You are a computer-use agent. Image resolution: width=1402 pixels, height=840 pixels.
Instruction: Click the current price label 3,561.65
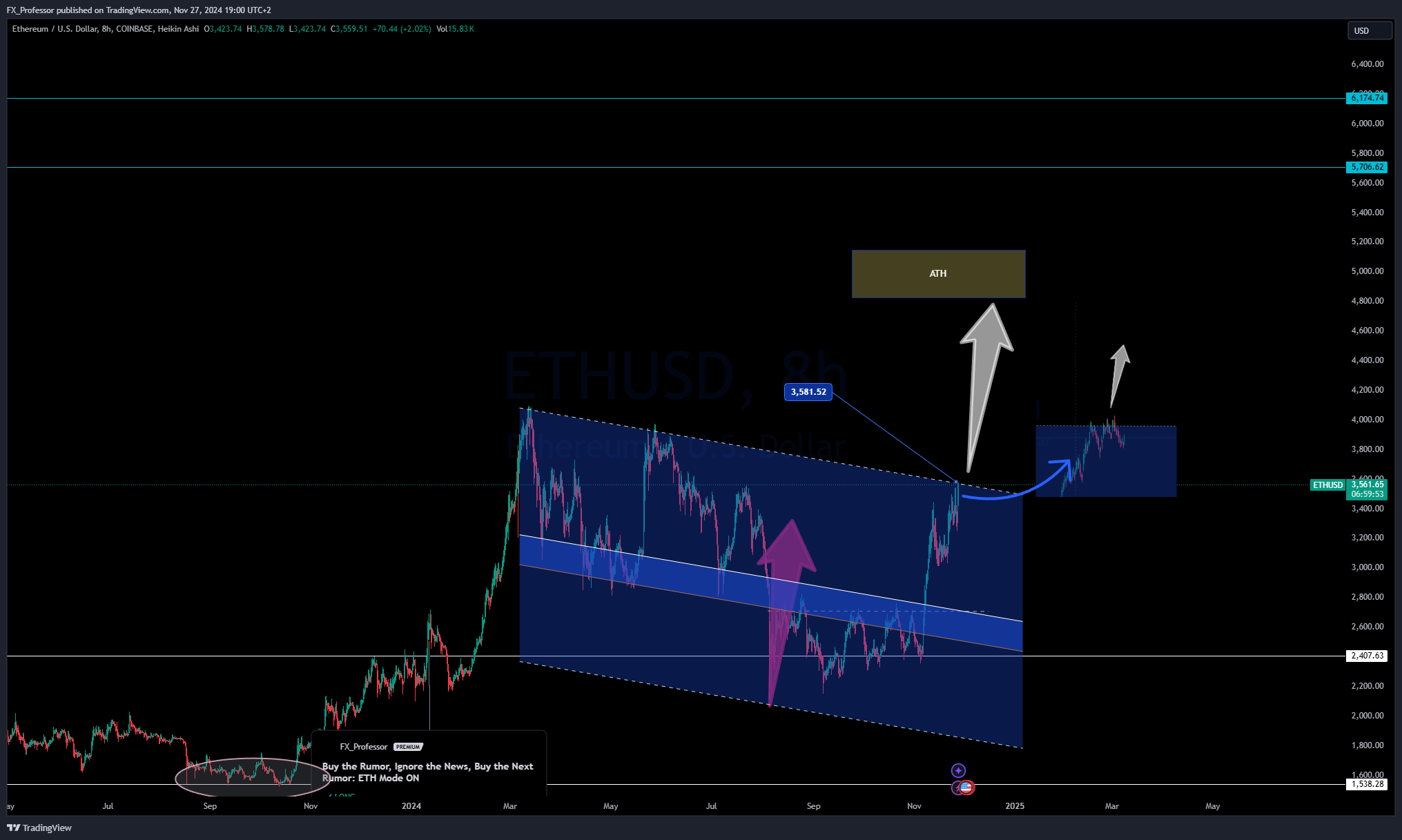(x=1367, y=485)
